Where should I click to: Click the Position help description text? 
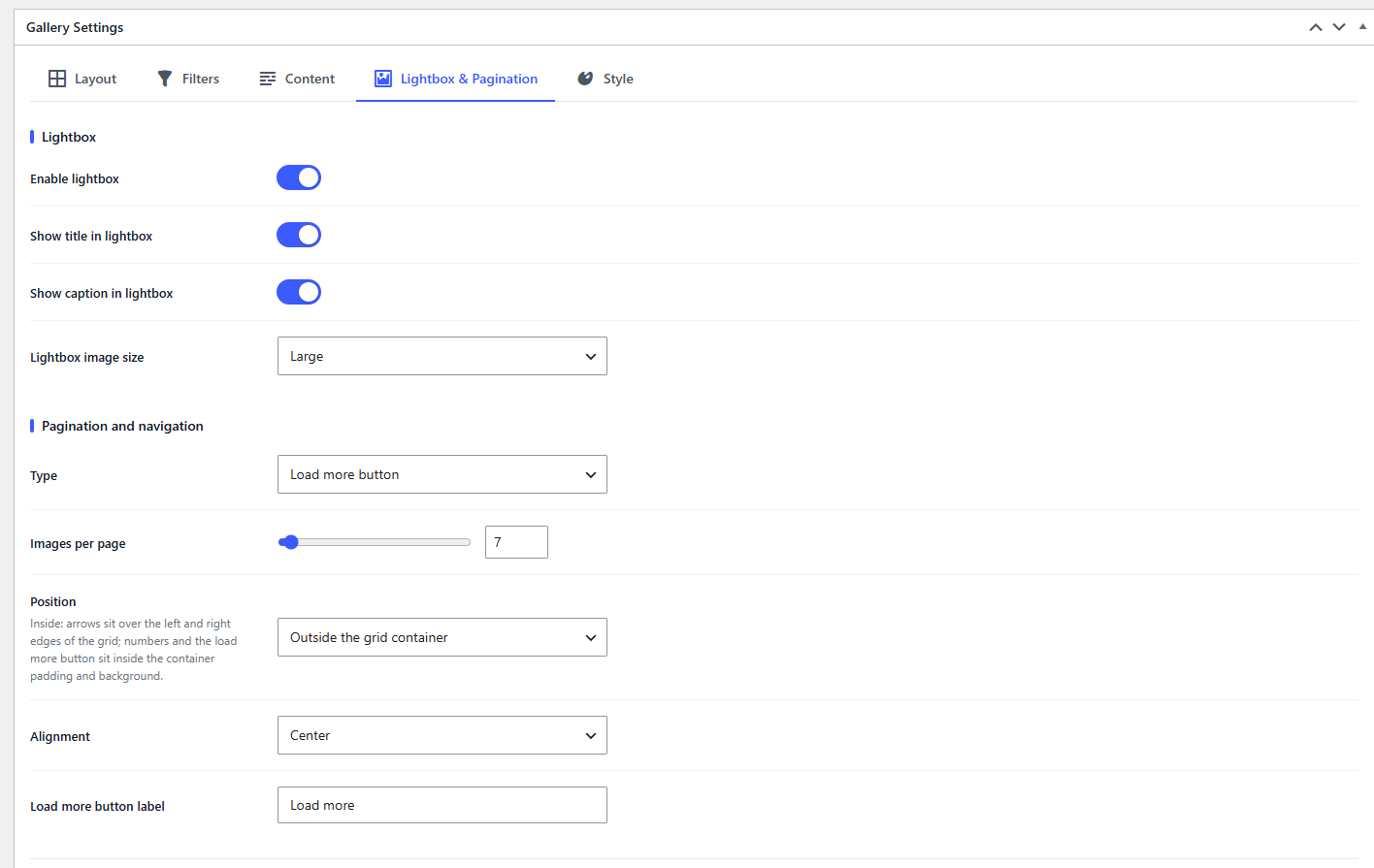pos(134,650)
